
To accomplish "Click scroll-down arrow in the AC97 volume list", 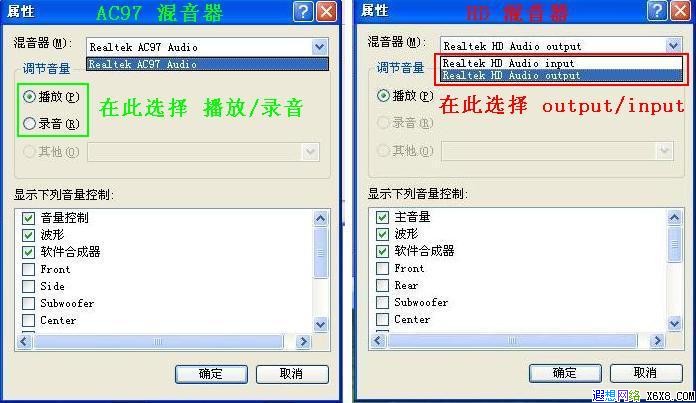I will coord(320,324).
